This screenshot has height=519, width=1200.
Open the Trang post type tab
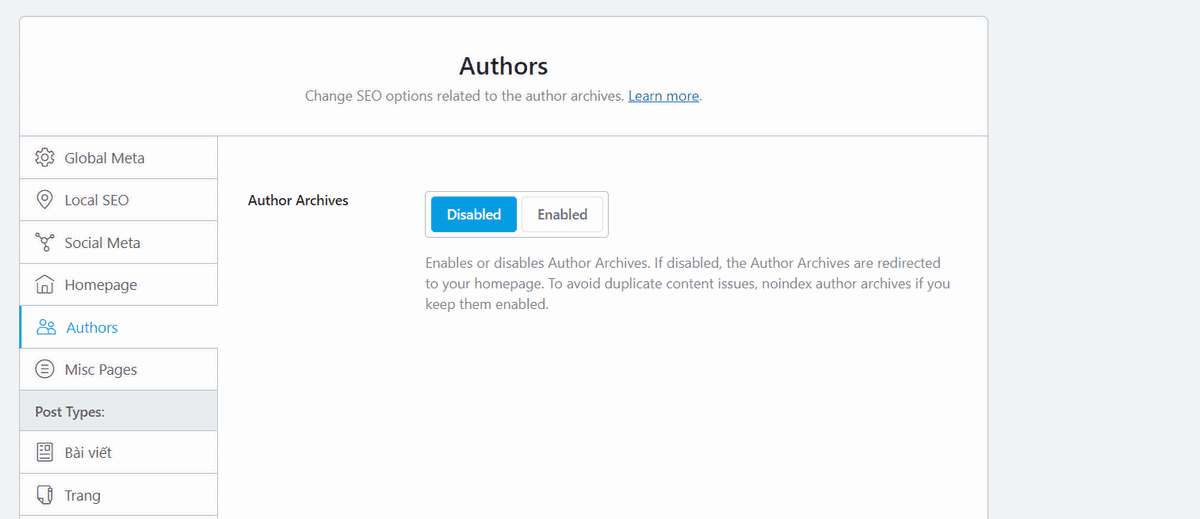[x=82, y=495]
